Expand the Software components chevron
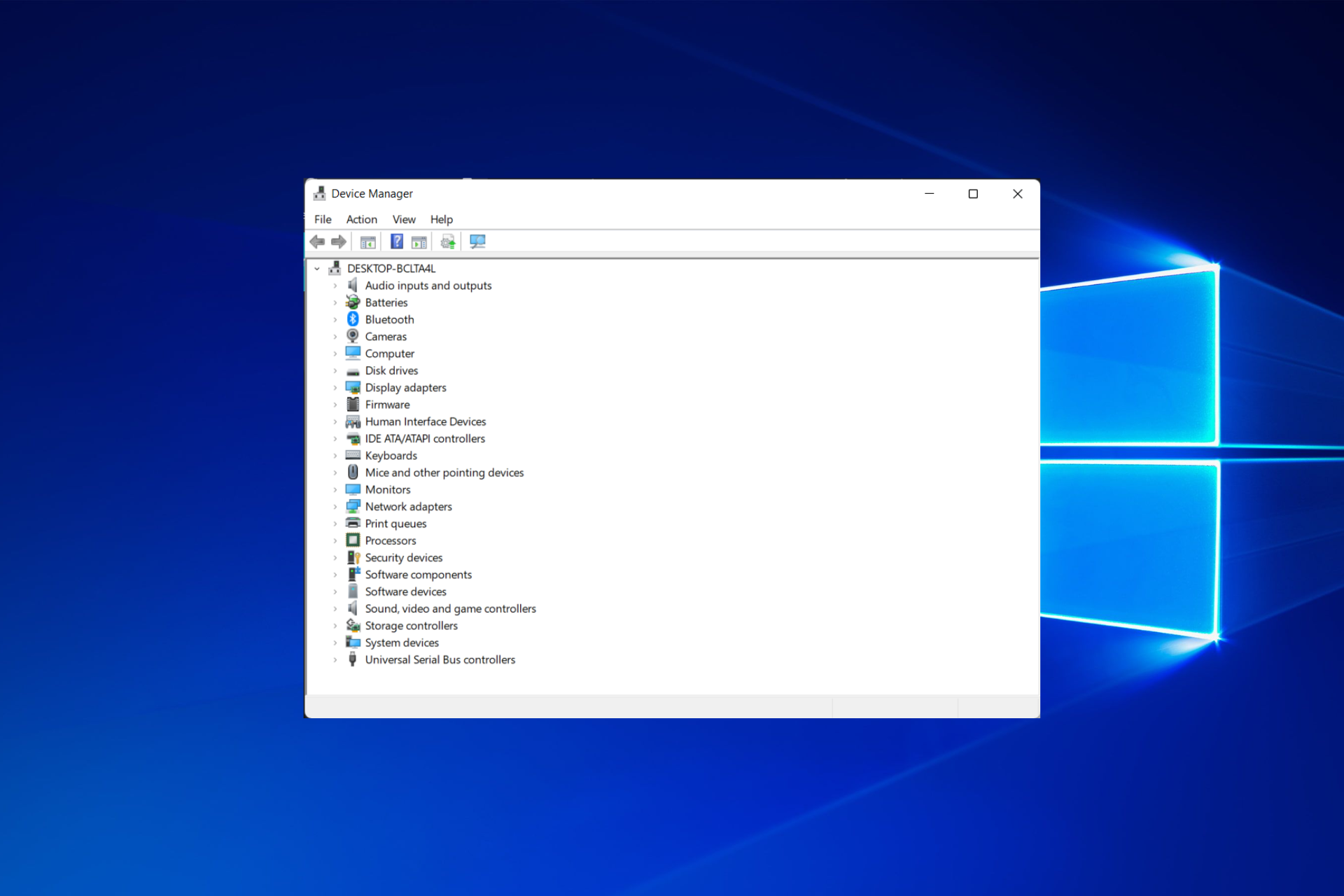Viewport: 1344px width, 896px height. [335, 575]
